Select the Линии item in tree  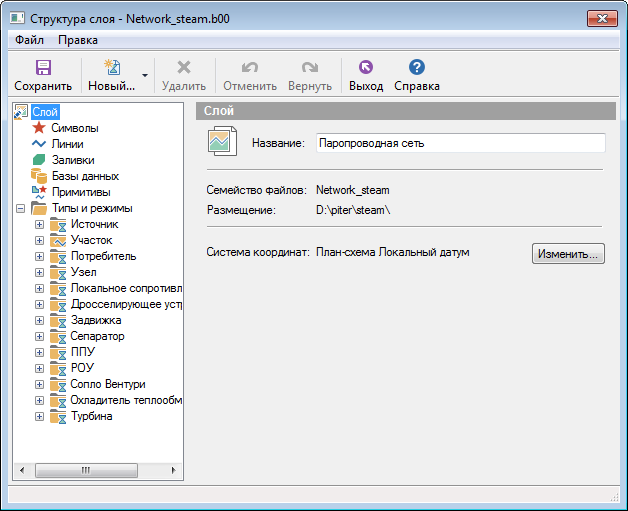click(67, 144)
